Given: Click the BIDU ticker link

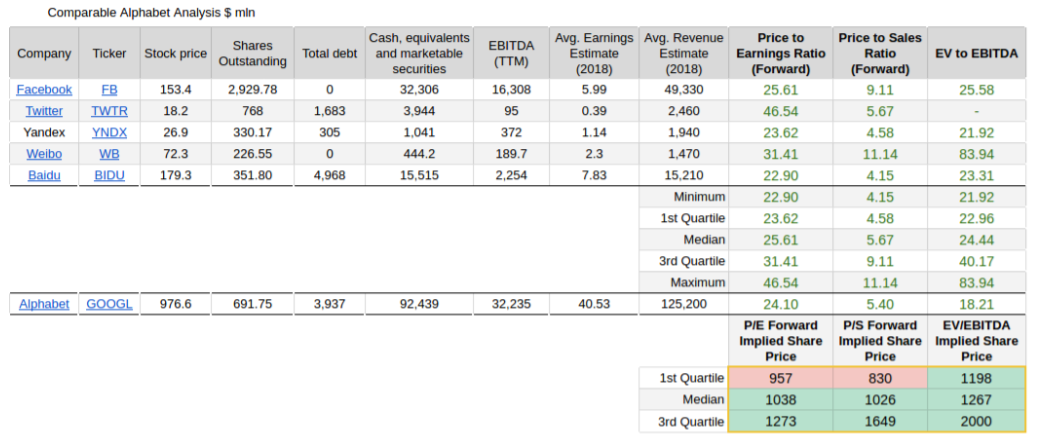Looking at the screenshot, I should tap(109, 175).
